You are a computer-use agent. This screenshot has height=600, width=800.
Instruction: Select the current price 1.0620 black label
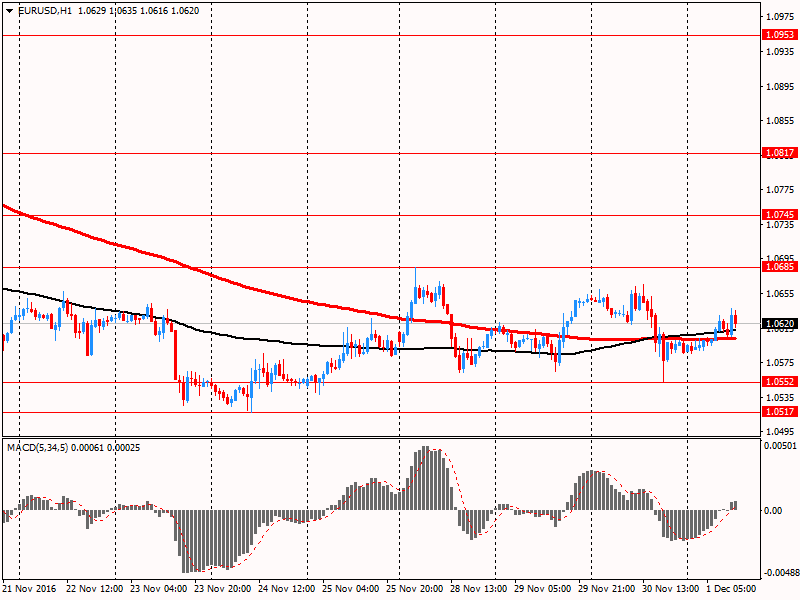click(x=780, y=323)
